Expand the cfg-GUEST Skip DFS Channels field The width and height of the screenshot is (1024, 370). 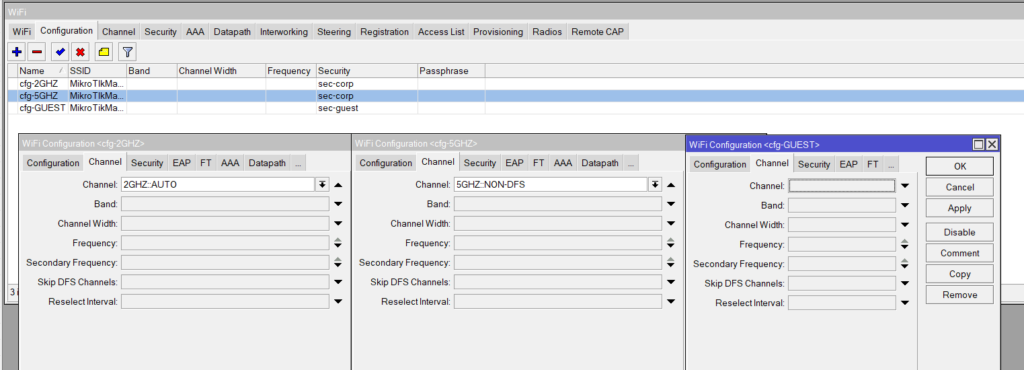[904, 284]
